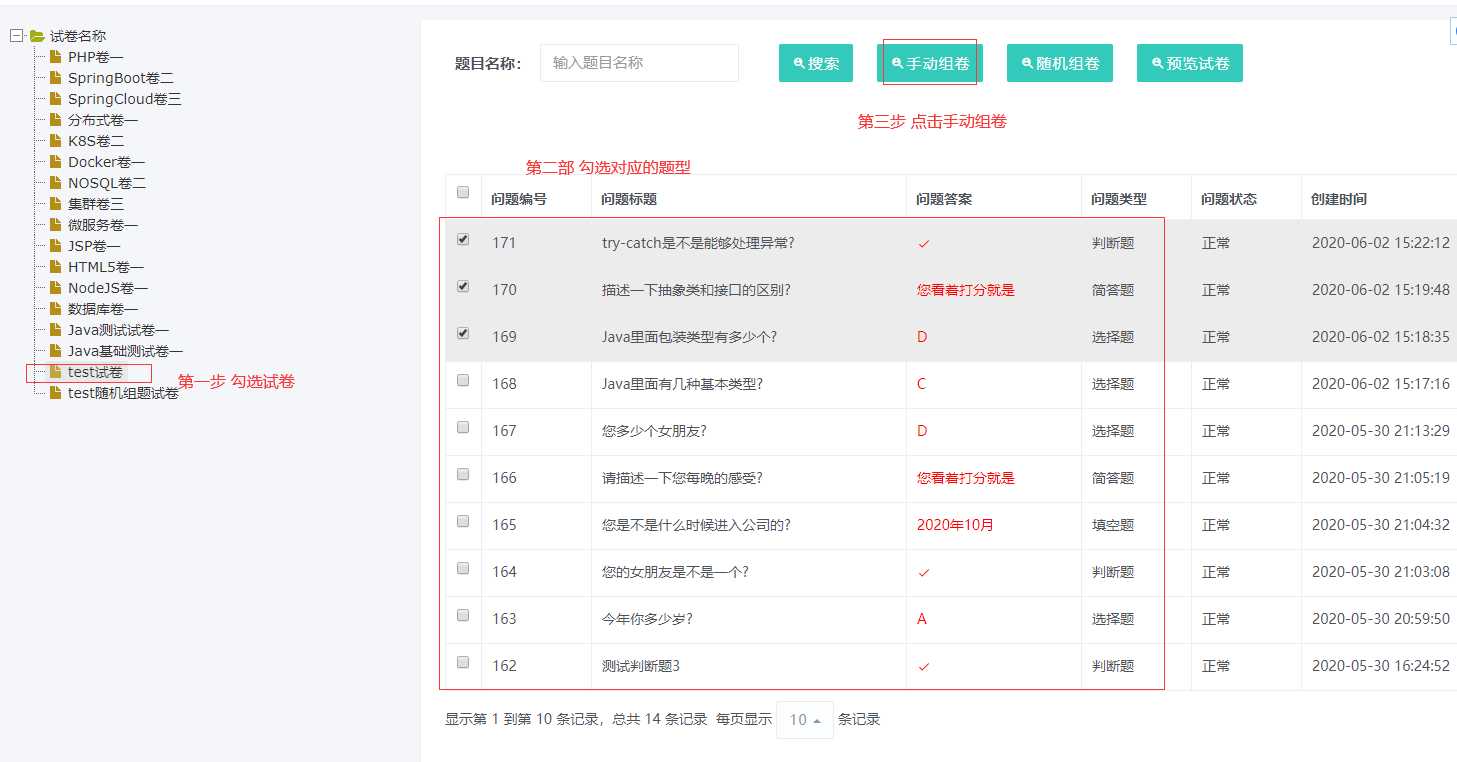This screenshot has height=762, width=1457.
Task: Click file icon of K8S卷二
Action: click(x=56, y=141)
